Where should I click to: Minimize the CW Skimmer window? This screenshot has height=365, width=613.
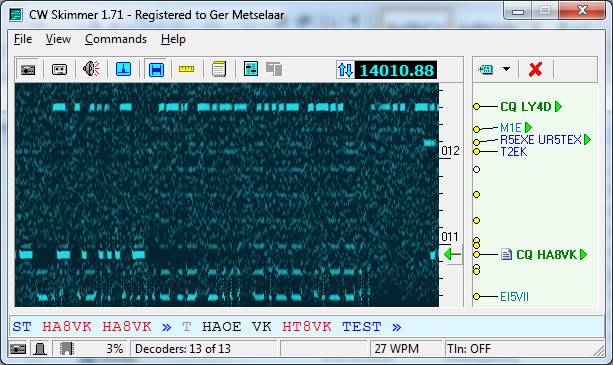pyautogui.click(x=518, y=11)
